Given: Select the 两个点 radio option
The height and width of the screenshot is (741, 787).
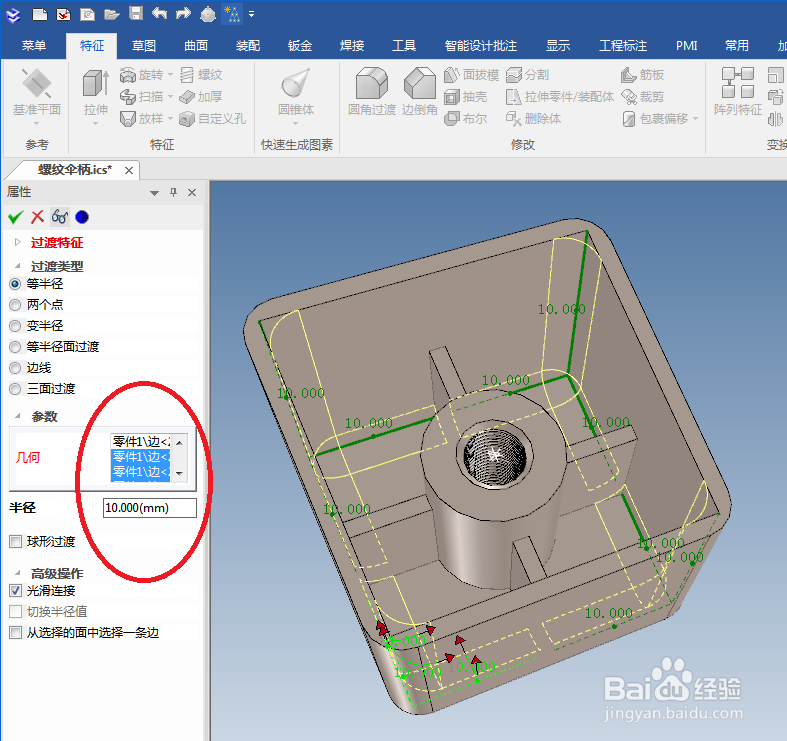Looking at the screenshot, I should coord(15,305).
